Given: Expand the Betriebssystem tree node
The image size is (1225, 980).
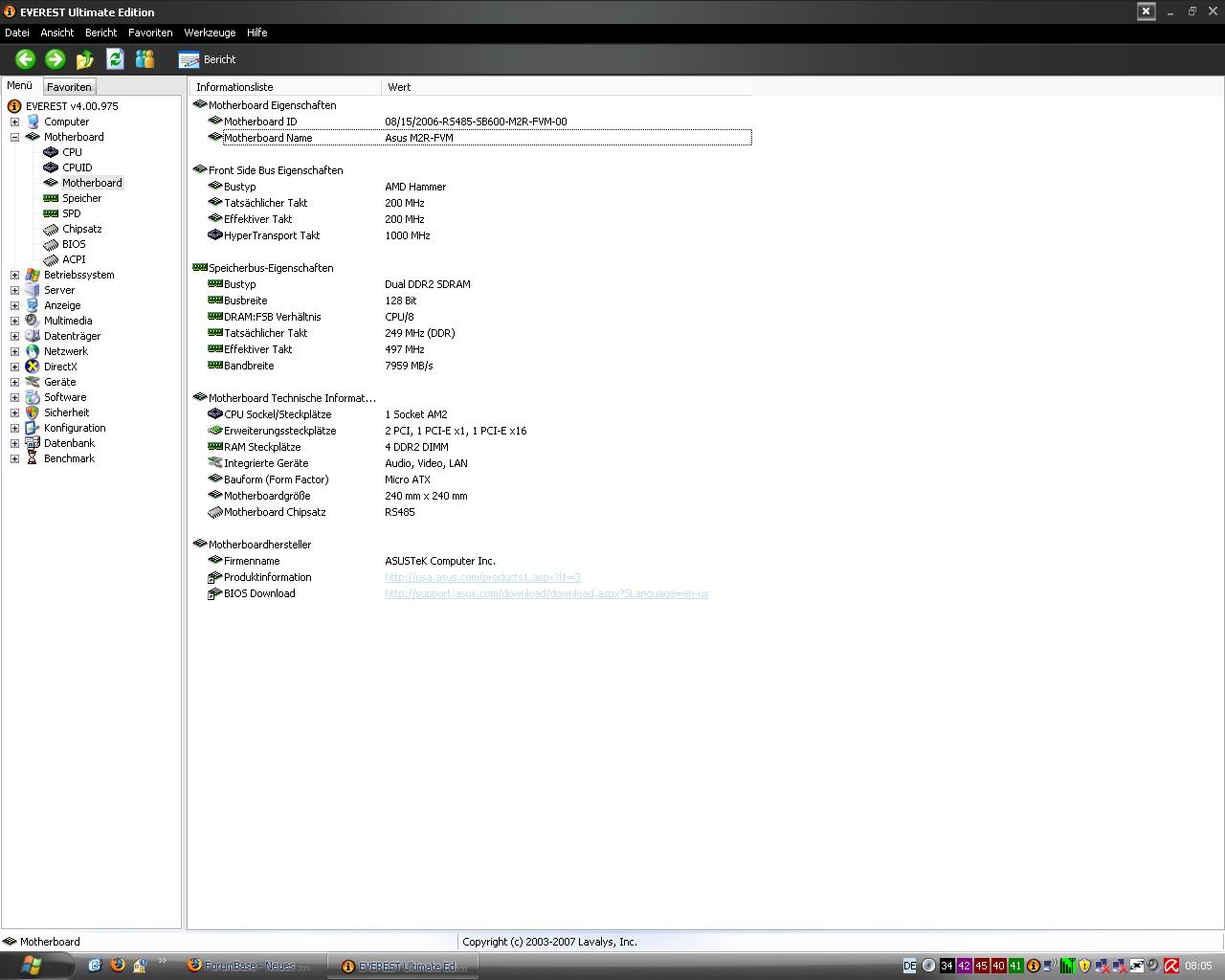Looking at the screenshot, I should coord(14,275).
